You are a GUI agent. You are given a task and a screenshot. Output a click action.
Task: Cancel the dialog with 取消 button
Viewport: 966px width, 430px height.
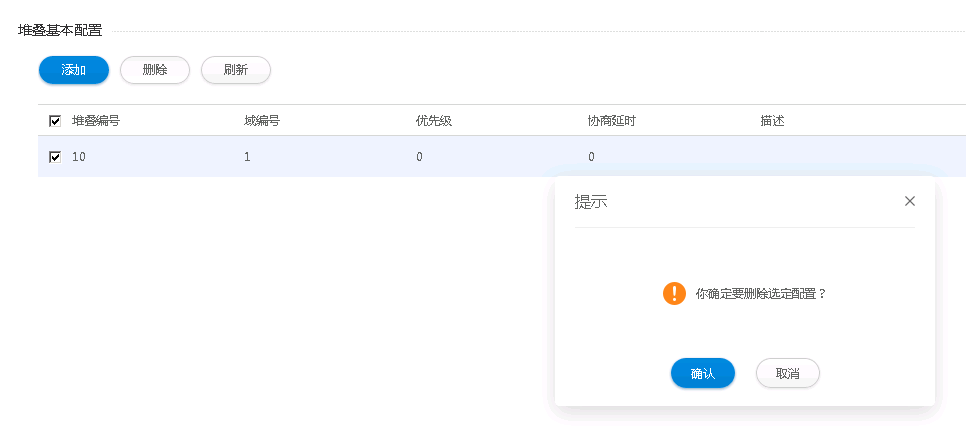click(788, 373)
